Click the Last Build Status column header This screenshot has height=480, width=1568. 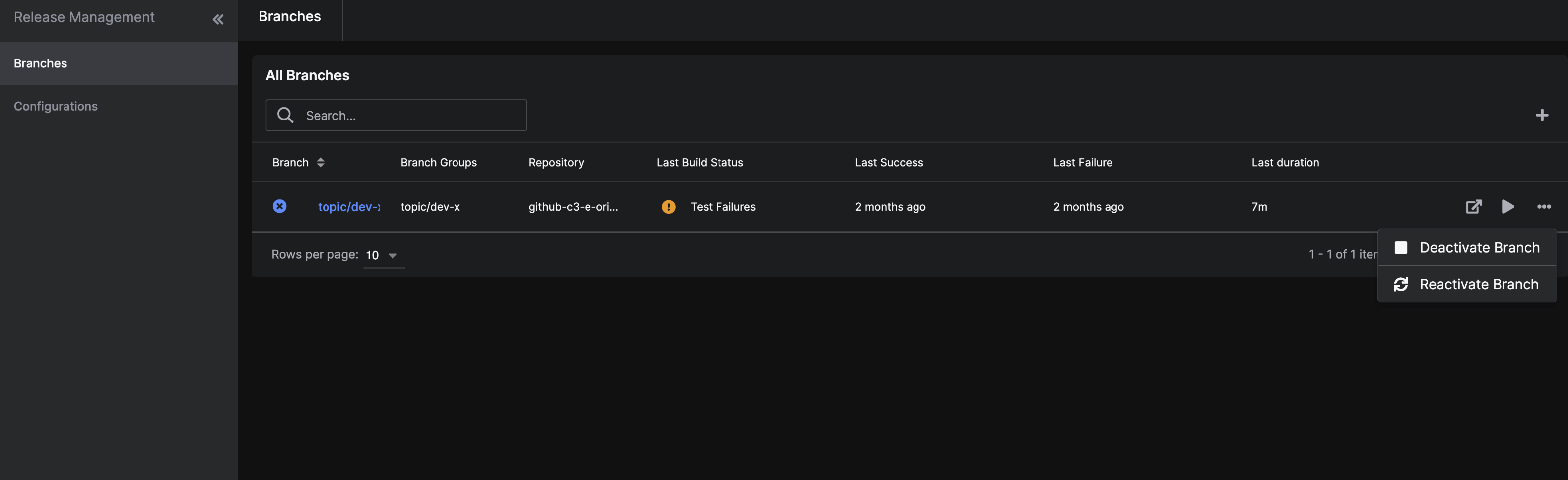[699, 163]
